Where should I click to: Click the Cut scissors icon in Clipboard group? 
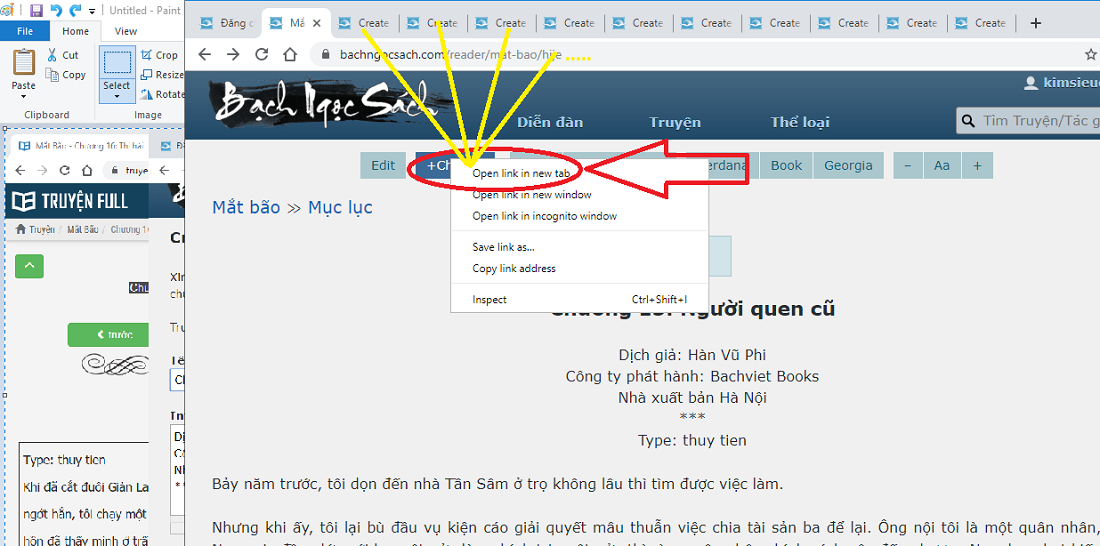(53, 56)
